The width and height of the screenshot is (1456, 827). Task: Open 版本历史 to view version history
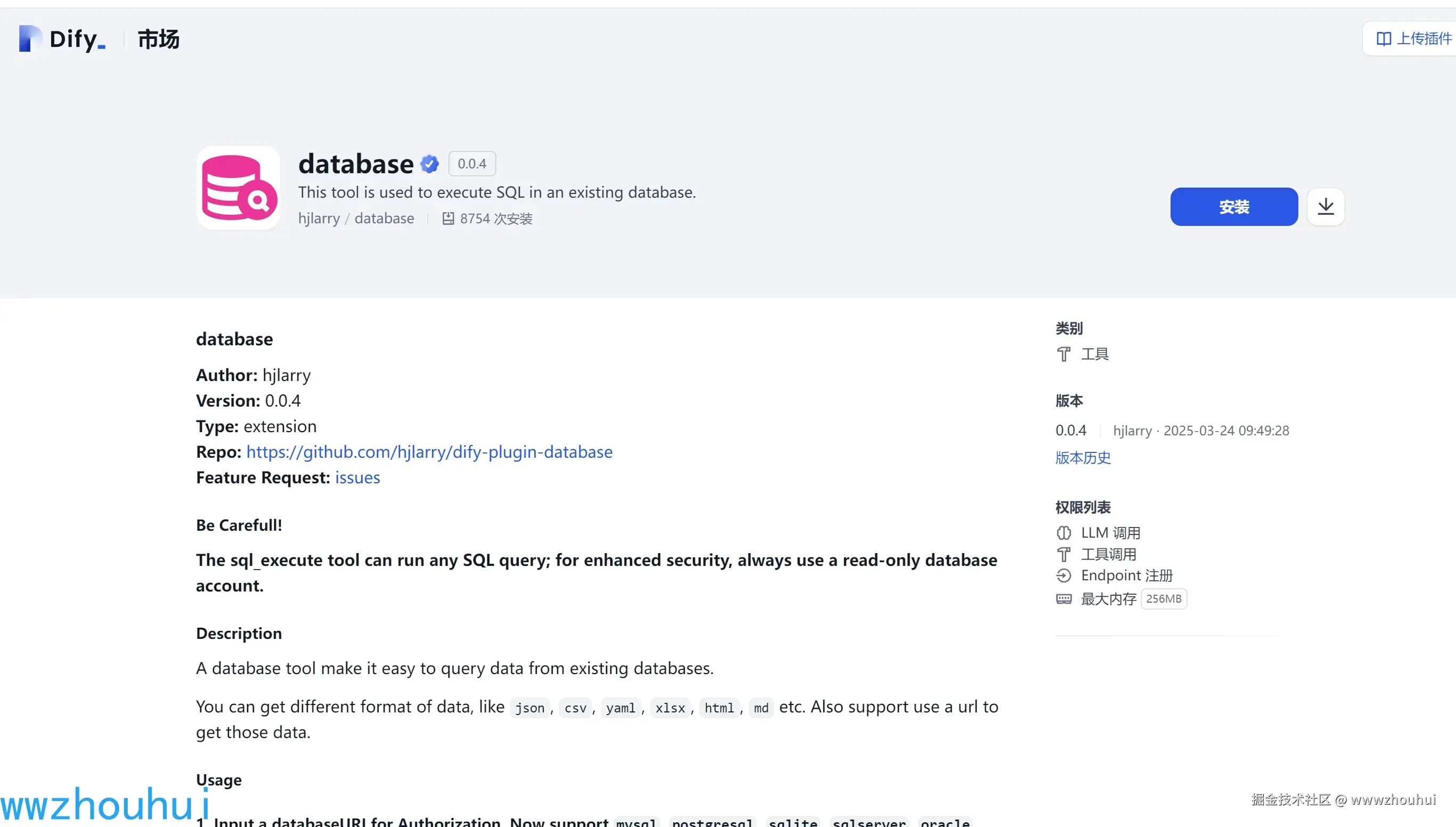pos(1082,458)
